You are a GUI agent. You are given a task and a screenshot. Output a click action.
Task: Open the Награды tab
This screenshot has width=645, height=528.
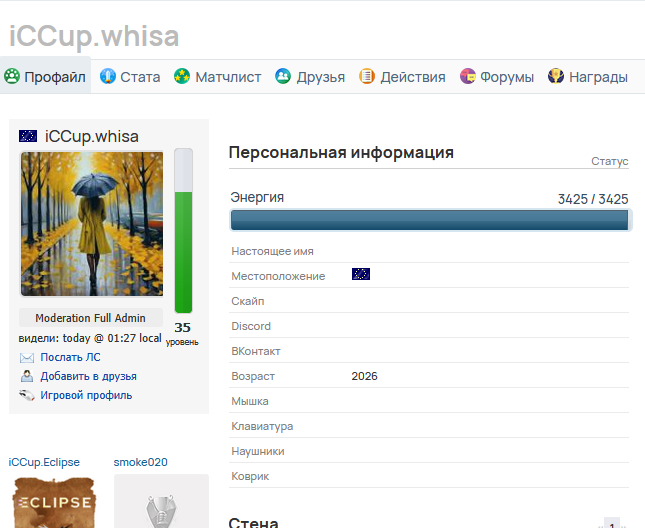[x=588, y=77]
